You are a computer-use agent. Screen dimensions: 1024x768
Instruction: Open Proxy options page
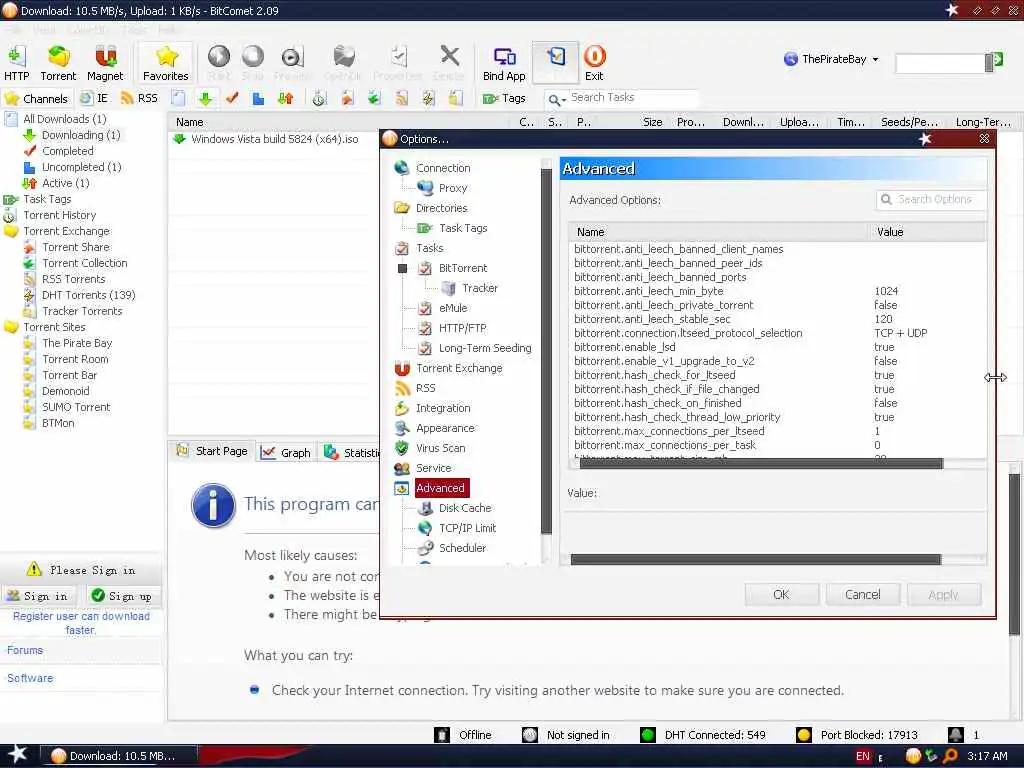pyautogui.click(x=453, y=188)
